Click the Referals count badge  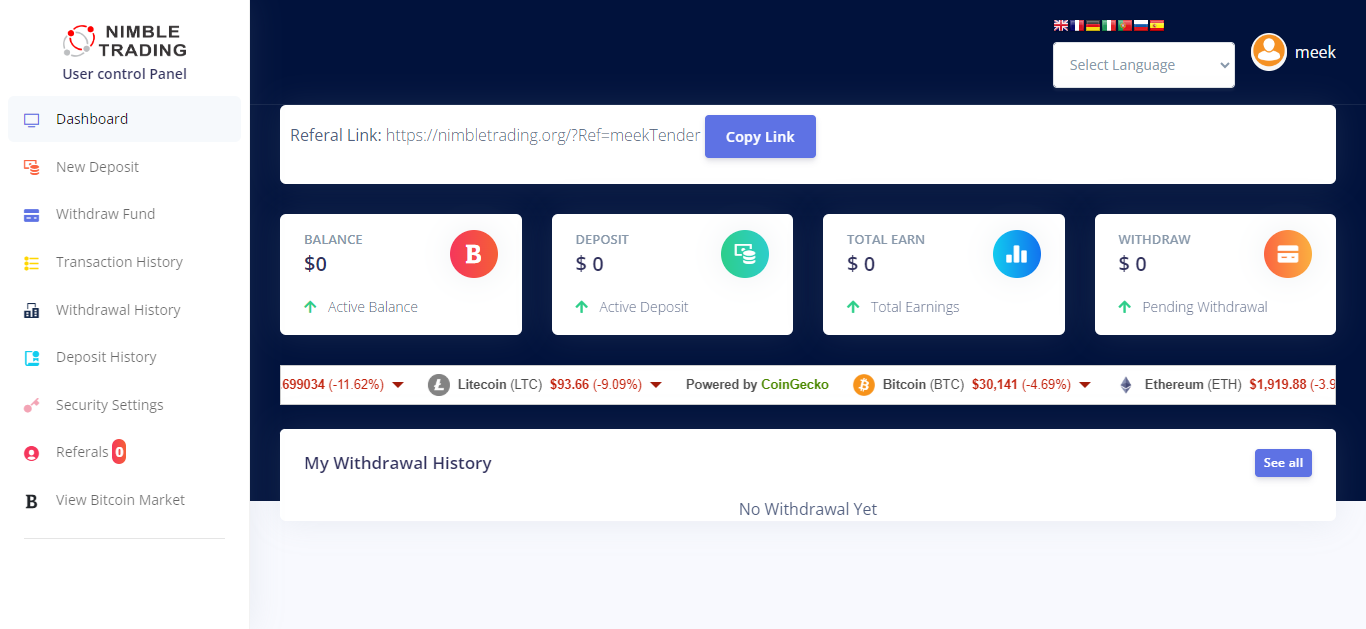tap(119, 452)
